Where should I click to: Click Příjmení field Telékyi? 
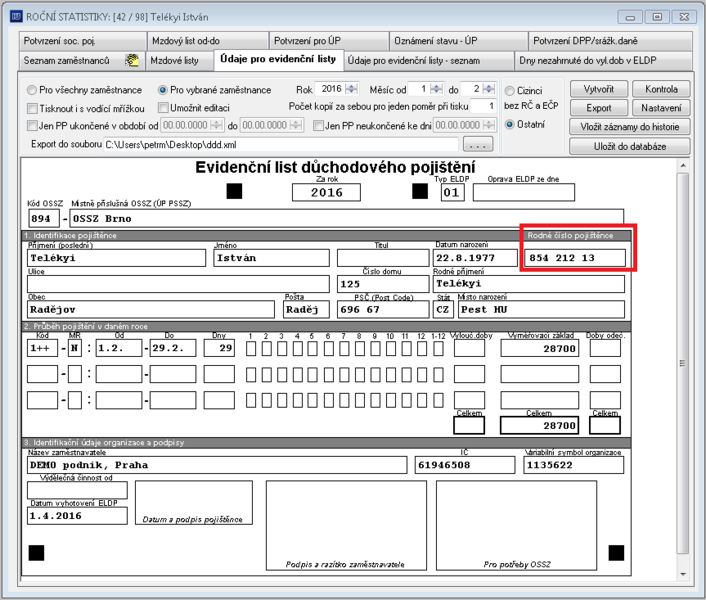click(117, 258)
